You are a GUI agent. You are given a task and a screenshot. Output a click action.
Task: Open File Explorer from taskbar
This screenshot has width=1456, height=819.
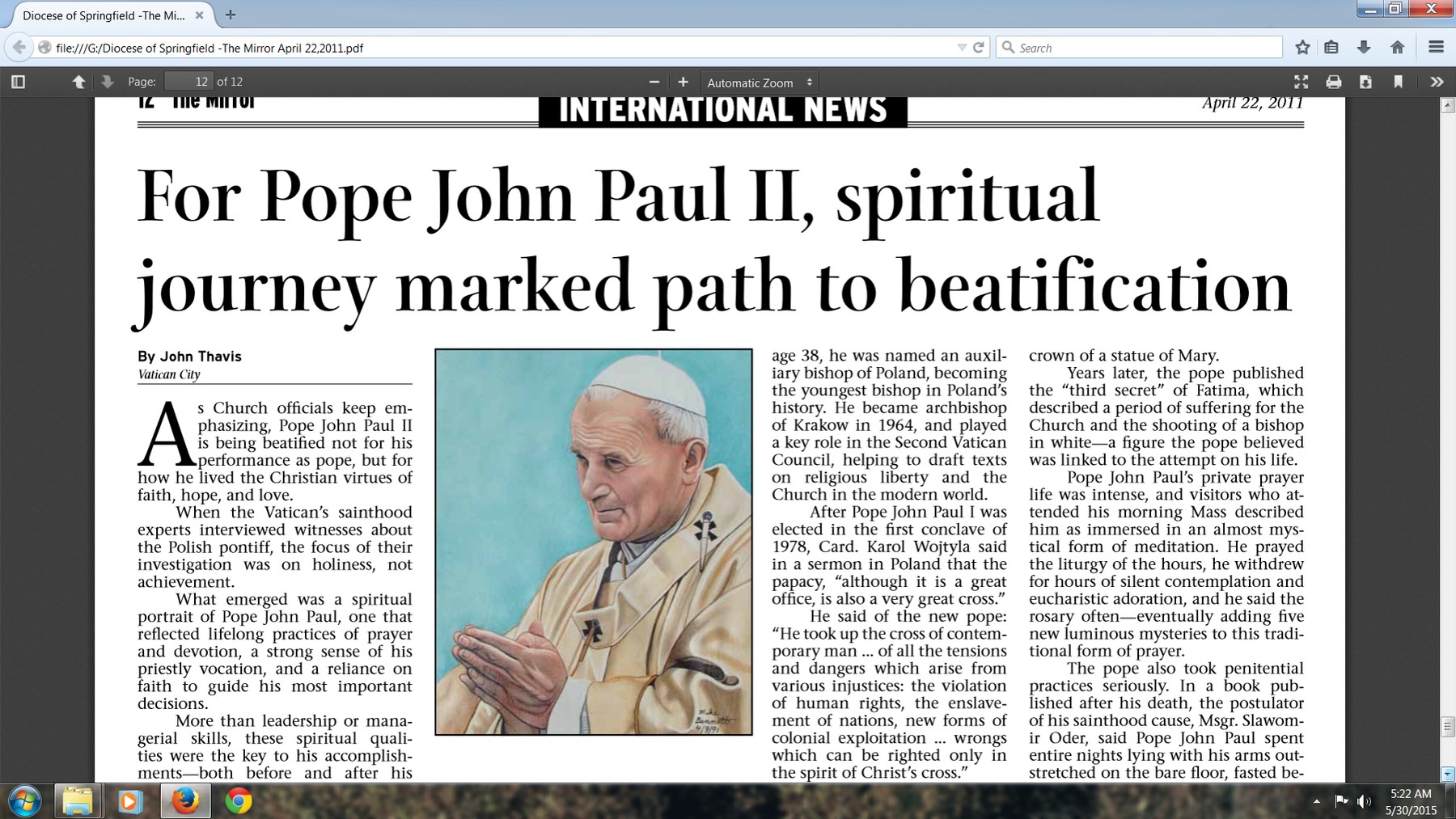click(x=78, y=801)
